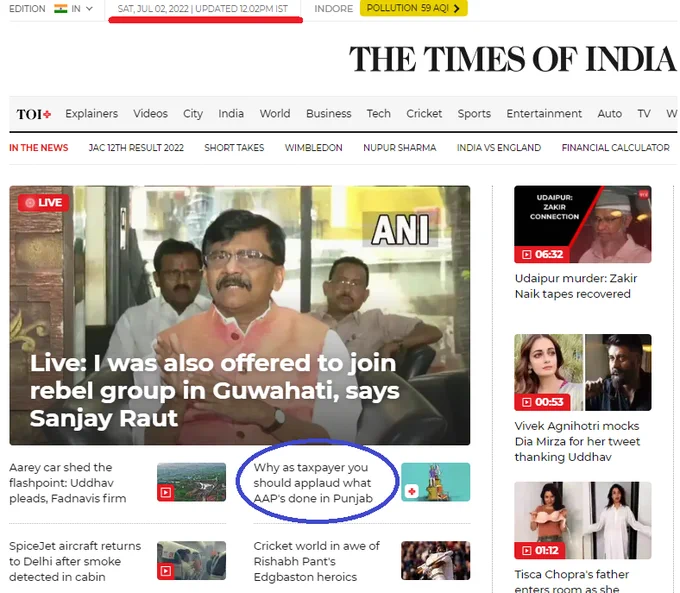
Task: Navigate to the India section
Action: [x=231, y=114]
